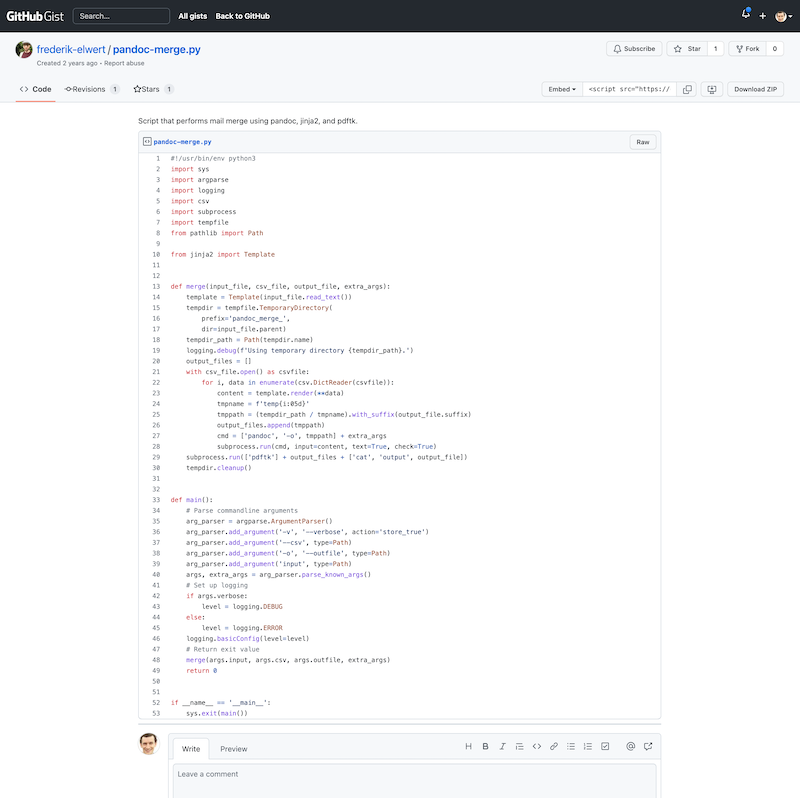This screenshot has width=800, height=798.
Task: Click the save gist to desktop icon
Action: point(712,89)
